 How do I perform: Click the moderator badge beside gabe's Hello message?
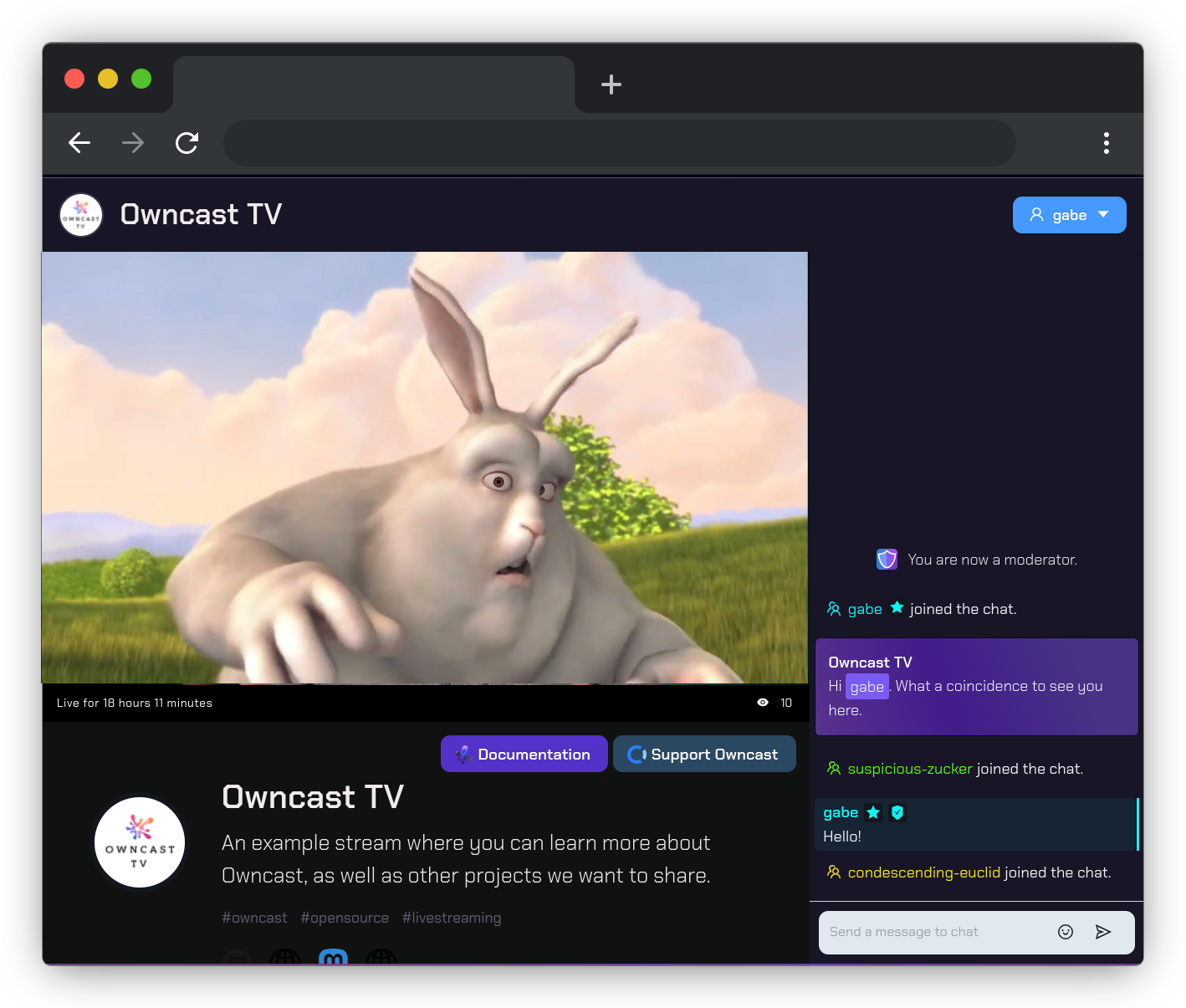pyautogui.click(x=897, y=812)
